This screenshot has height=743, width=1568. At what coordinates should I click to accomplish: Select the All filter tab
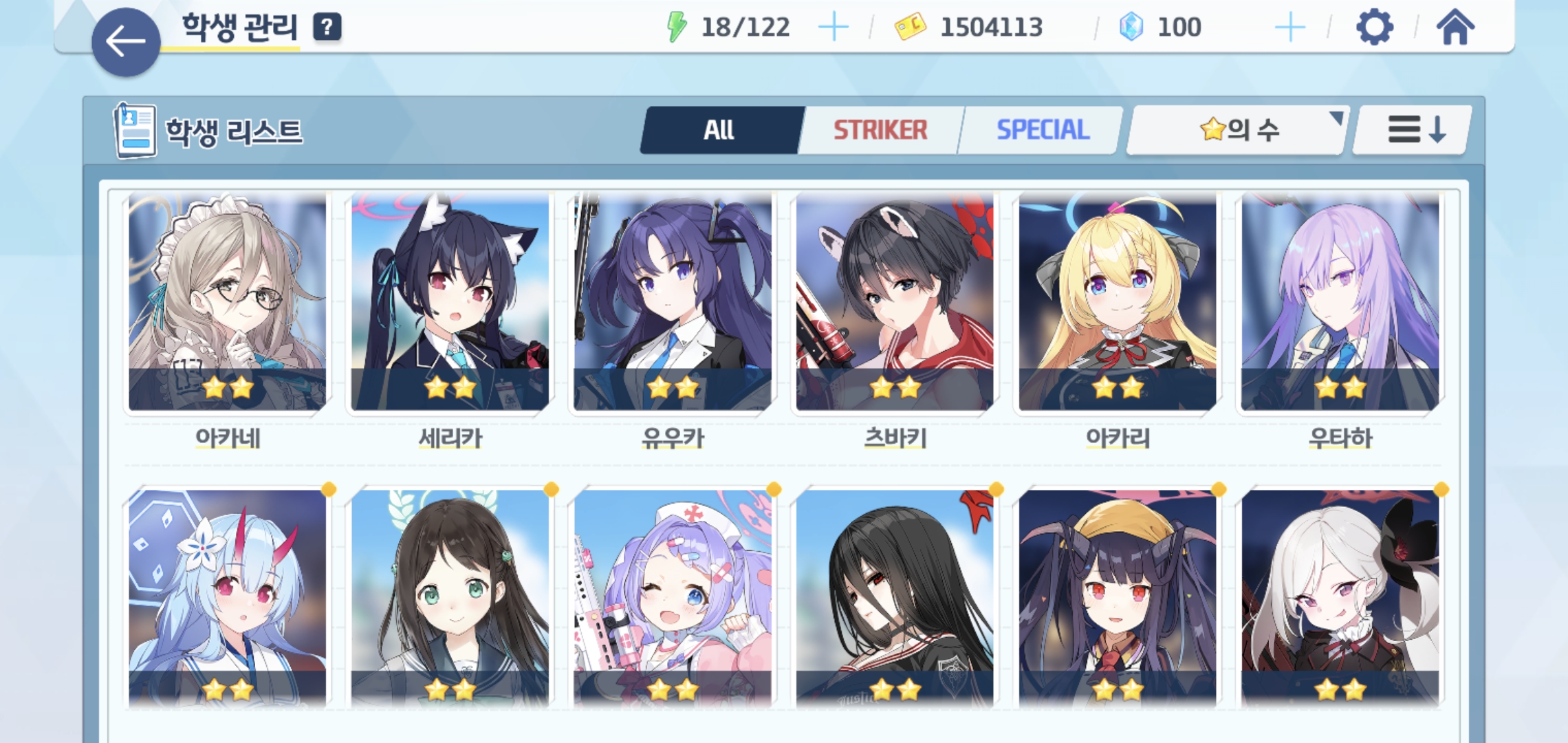[x=719, y=130]
